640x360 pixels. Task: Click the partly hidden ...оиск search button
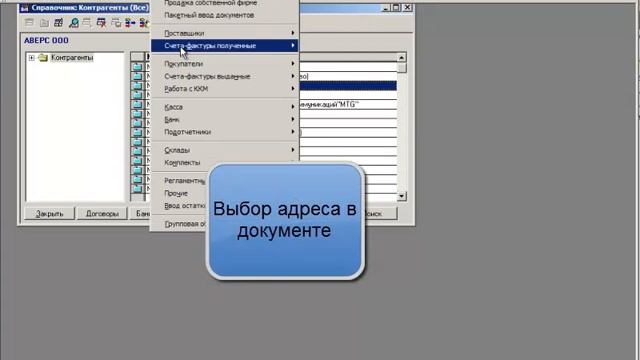[x=380, y=213]
